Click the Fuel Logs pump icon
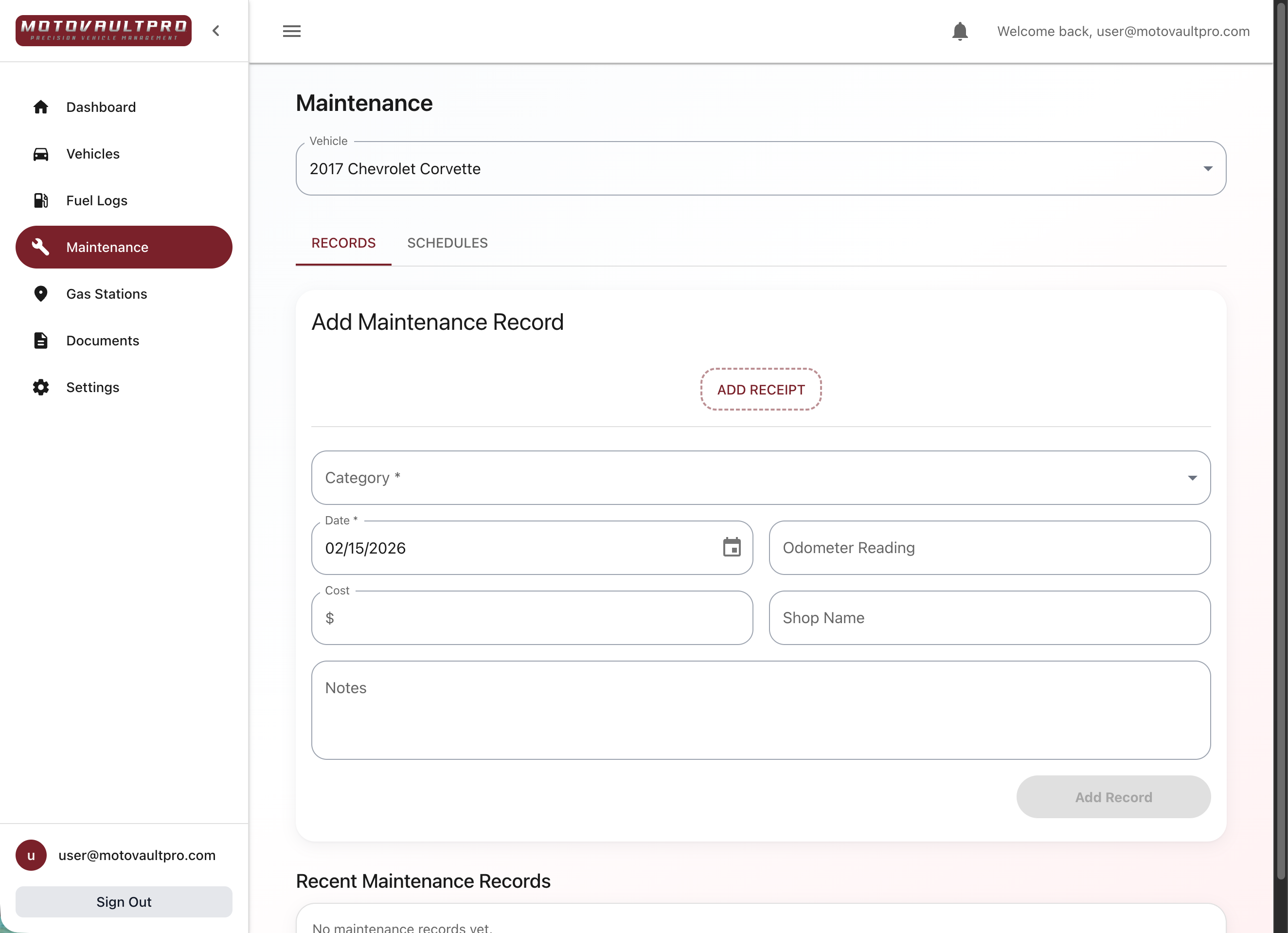Image resolution: width=1288 pixels, height=933 pixels. point(41,200)
